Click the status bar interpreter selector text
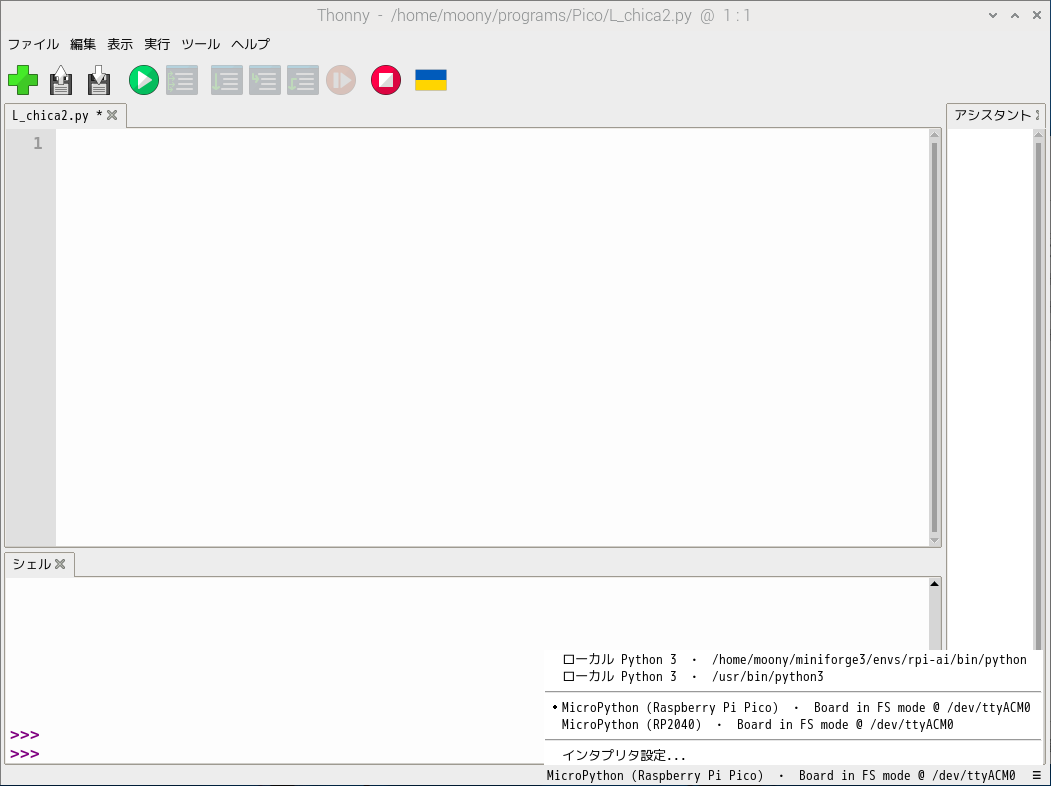 pyautogui.click(x=781, y=776)
